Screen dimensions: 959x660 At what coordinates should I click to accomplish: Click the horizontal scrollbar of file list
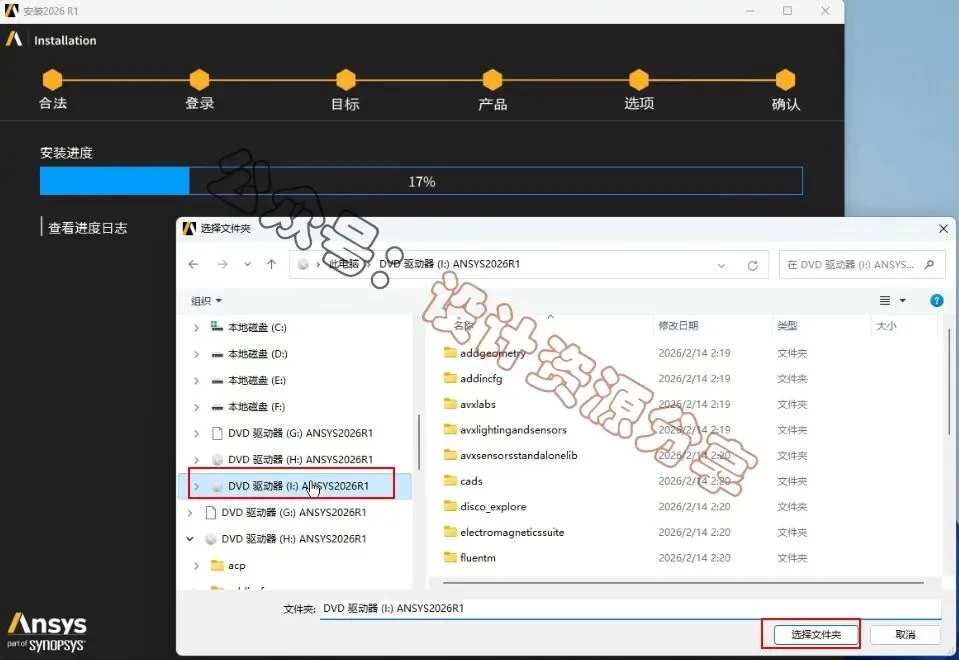click(x=683, y=582)
